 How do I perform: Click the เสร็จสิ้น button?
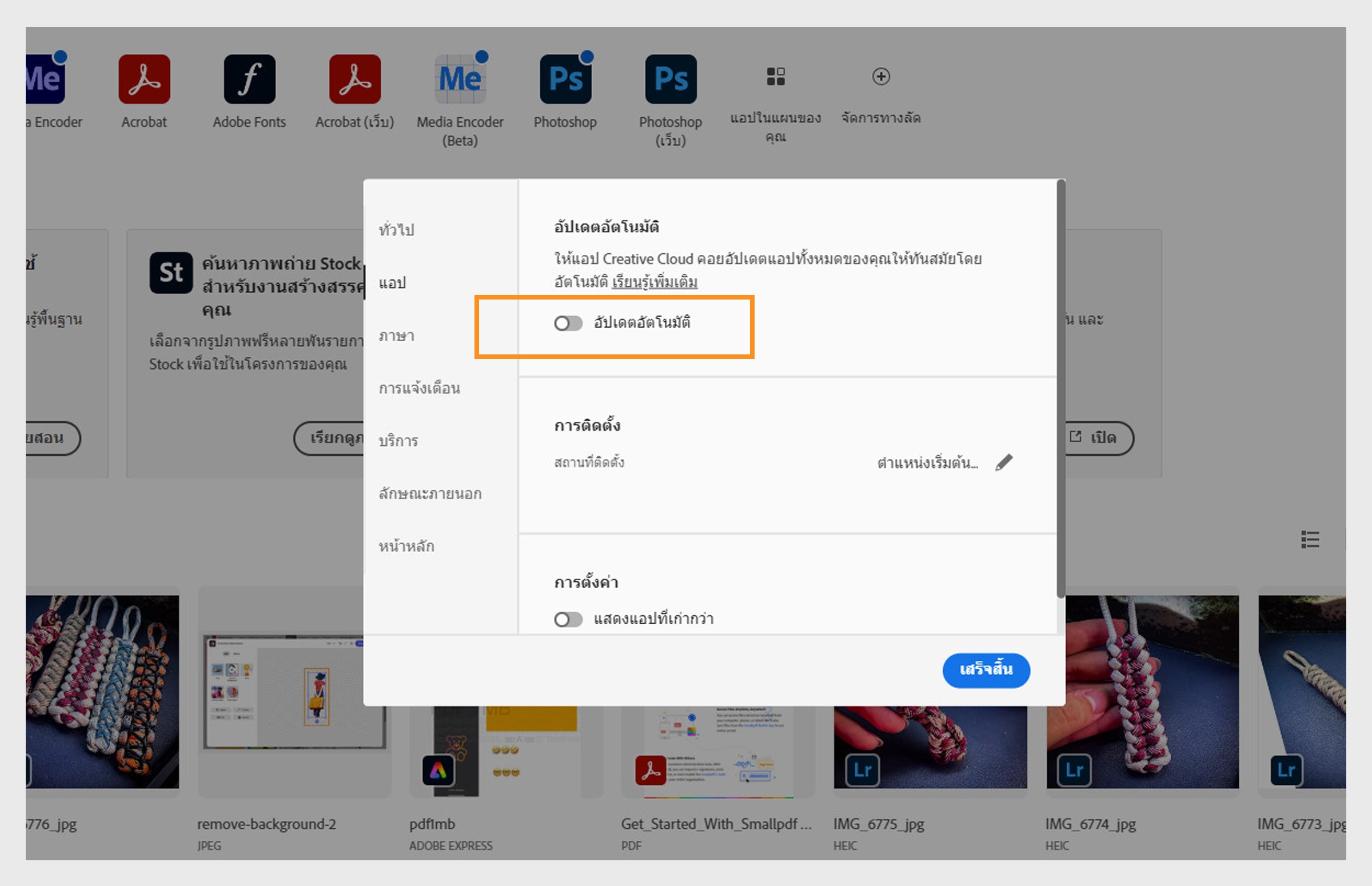click(986, 671)
